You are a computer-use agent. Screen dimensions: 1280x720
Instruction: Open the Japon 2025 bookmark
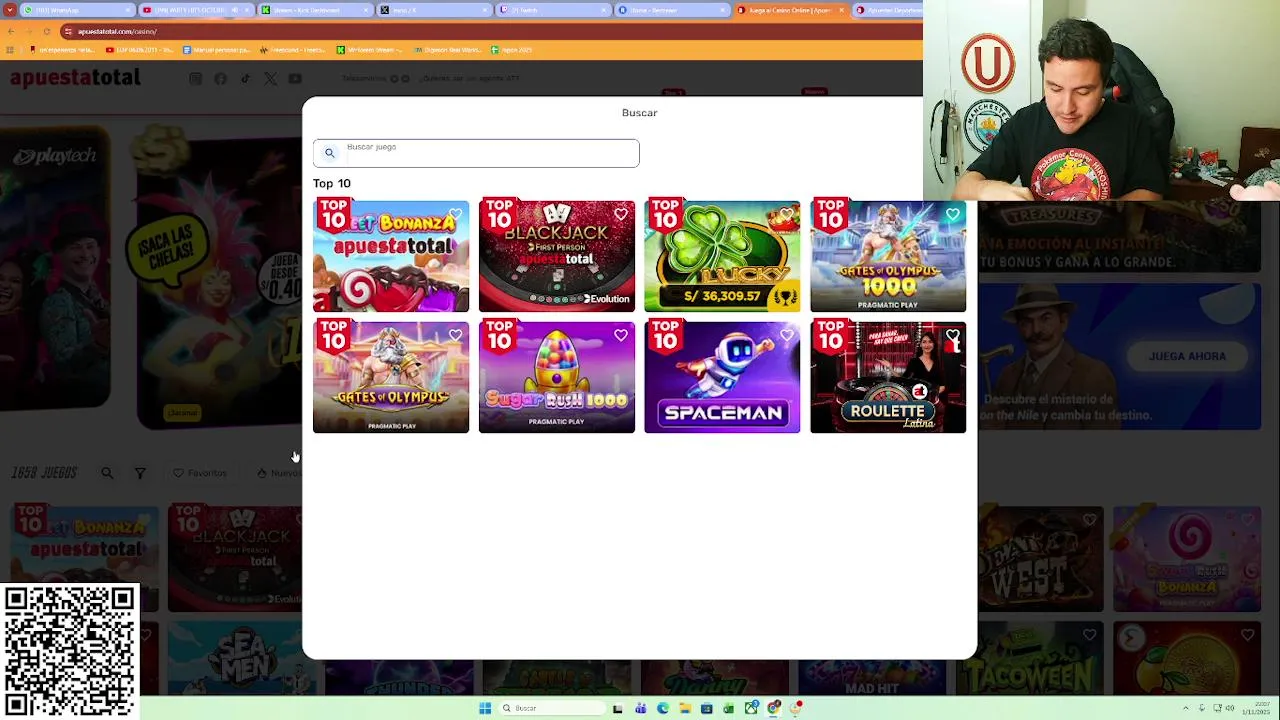(512, 49)
